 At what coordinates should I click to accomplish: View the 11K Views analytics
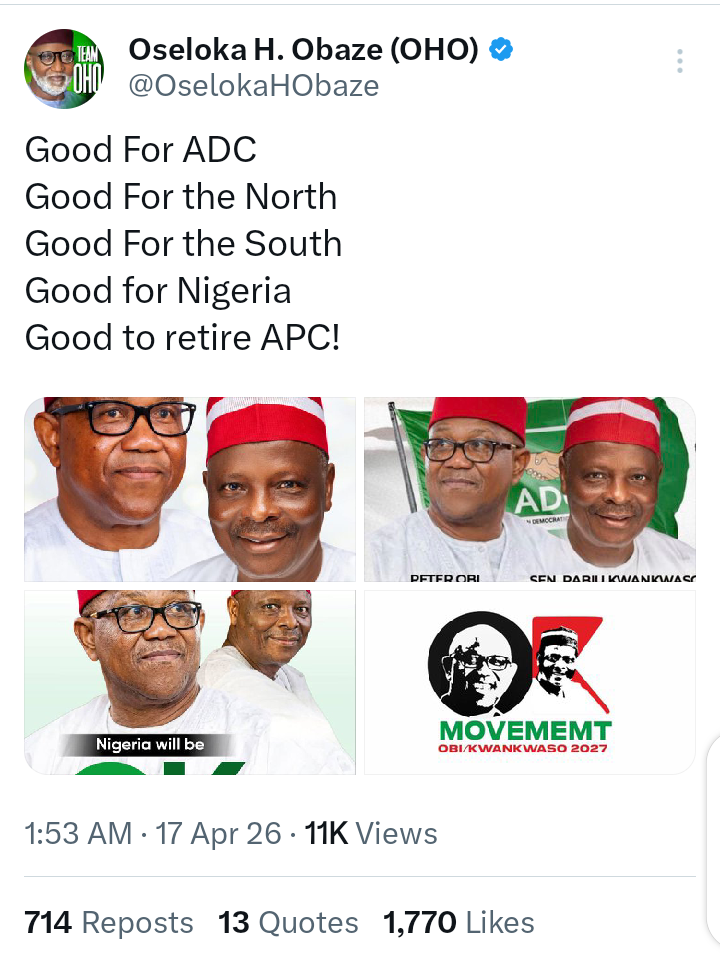point(371,834)
